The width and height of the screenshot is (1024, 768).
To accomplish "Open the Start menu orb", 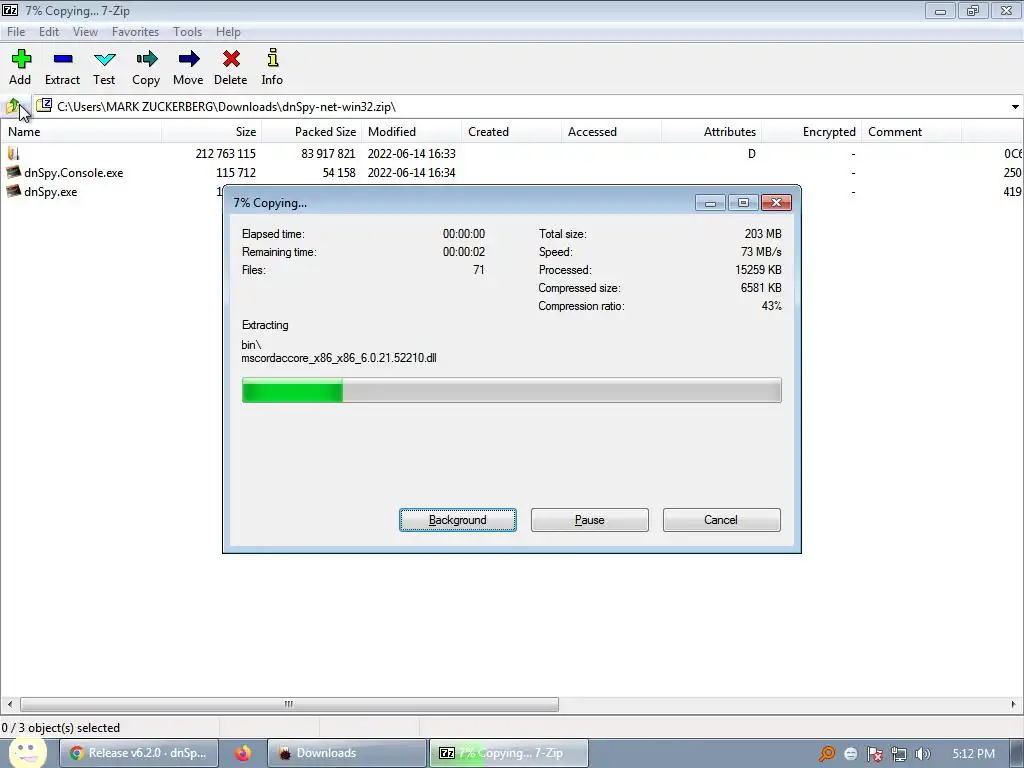I will [x=27, y=752].
